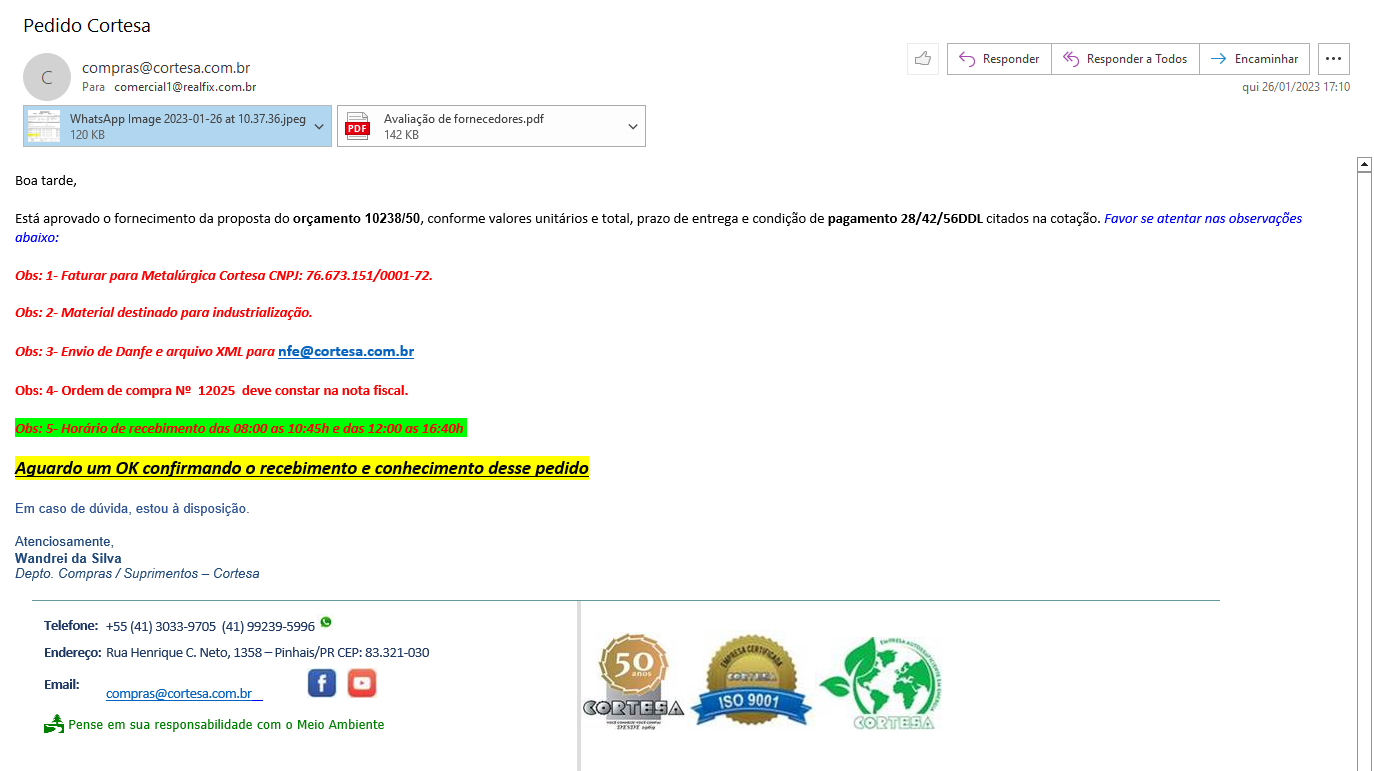This screenshot has height=771, width=1374.
Task: Click the green WhatsApp icon by phone
Action: pyautogui.click(x=326, y=622)
